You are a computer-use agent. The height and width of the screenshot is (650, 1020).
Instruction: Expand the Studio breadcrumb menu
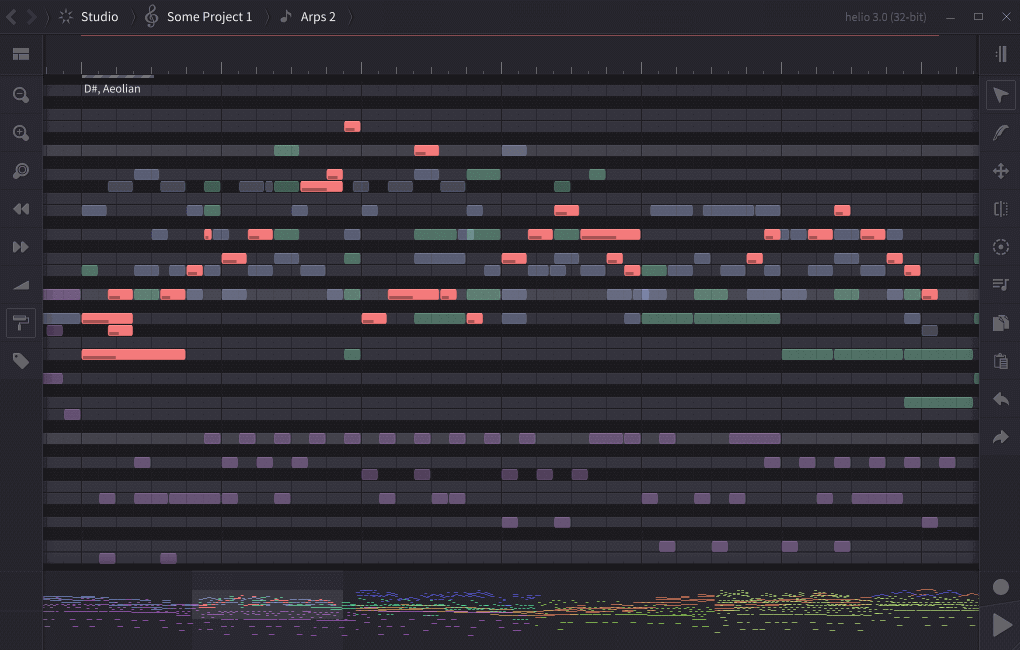tap(98, 17)
